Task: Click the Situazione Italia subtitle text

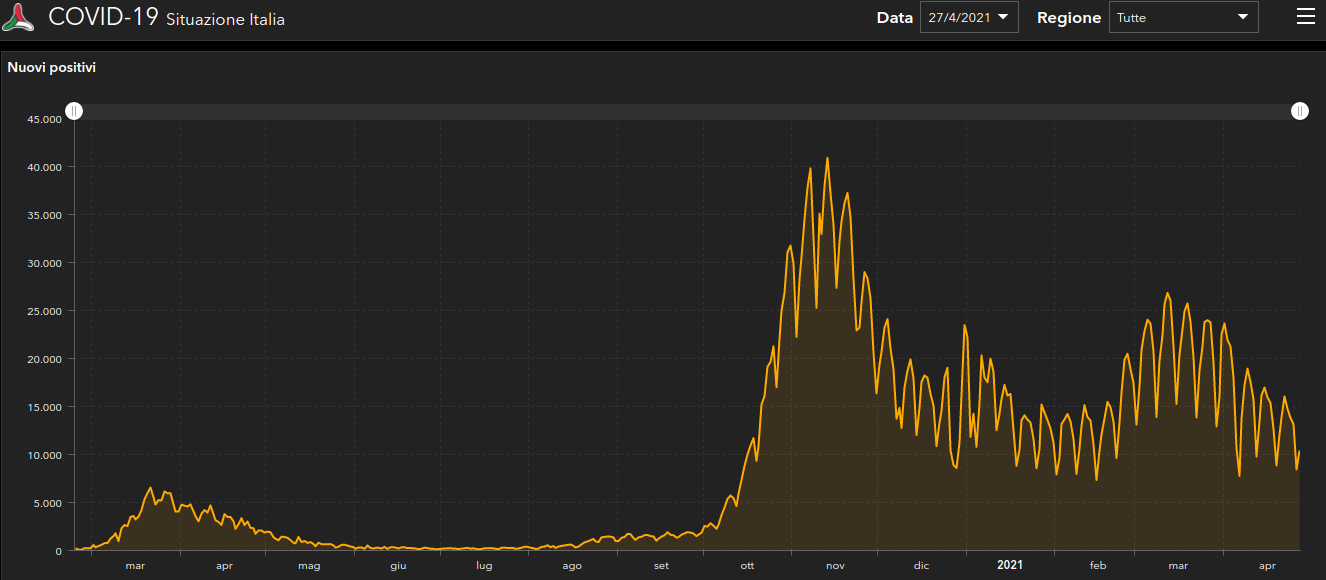Action: point(225,20)
